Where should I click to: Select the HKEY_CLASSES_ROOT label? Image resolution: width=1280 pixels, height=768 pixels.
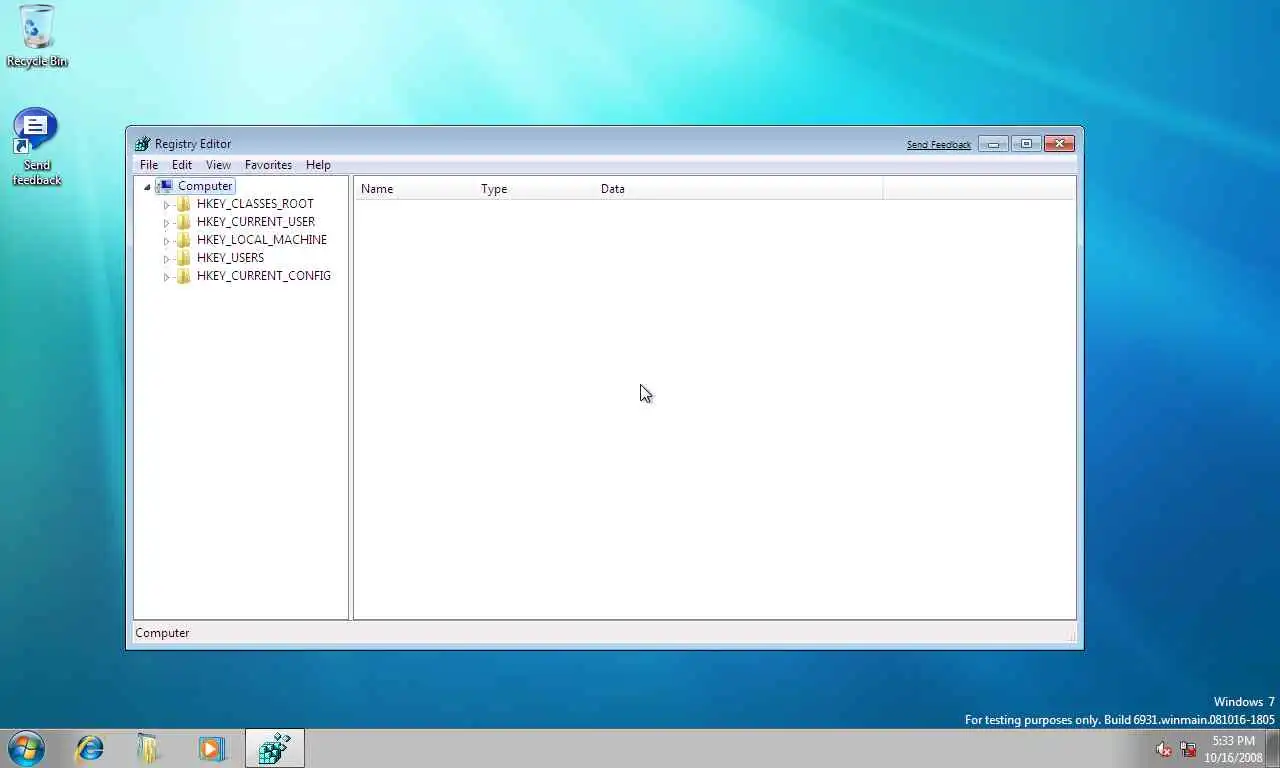(x=255, y=204)
